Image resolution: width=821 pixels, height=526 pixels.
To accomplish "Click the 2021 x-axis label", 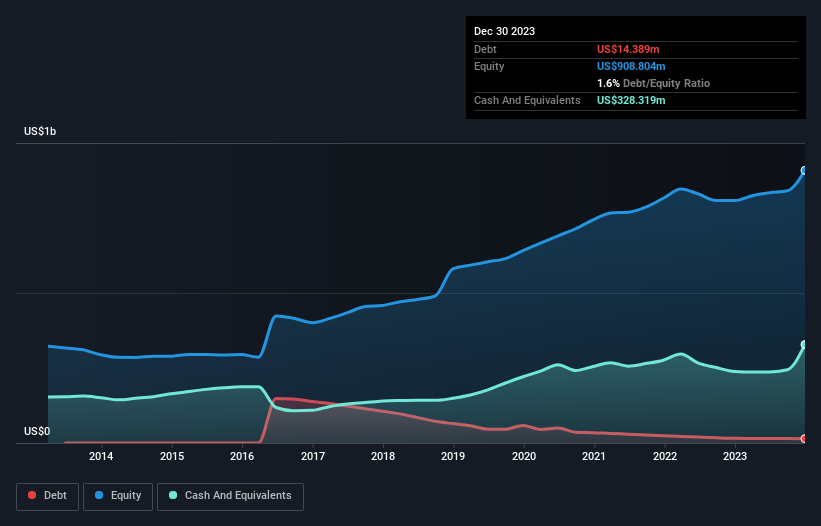I will click(594, 456).
